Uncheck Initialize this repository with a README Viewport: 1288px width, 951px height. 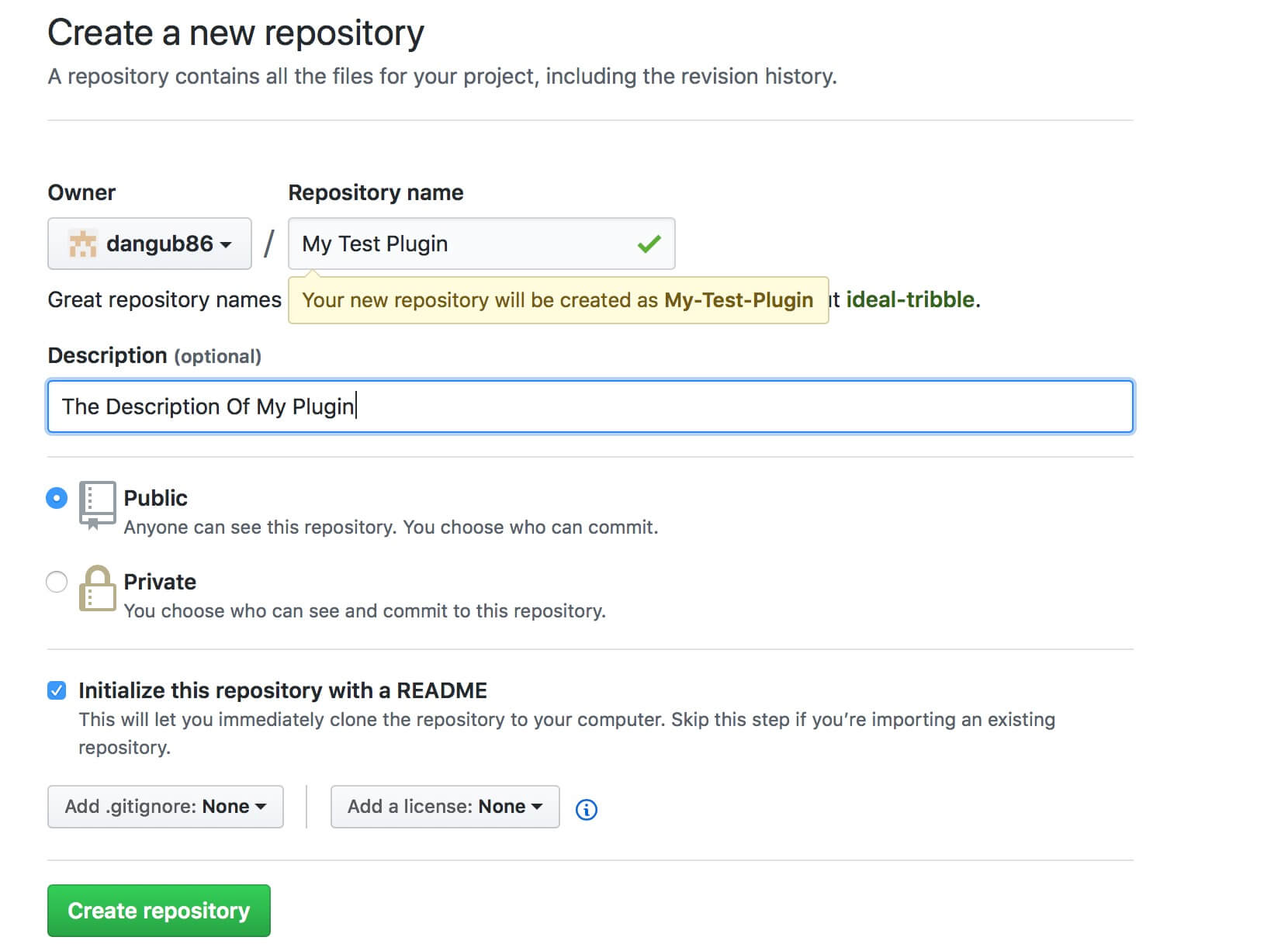[57, 690]
